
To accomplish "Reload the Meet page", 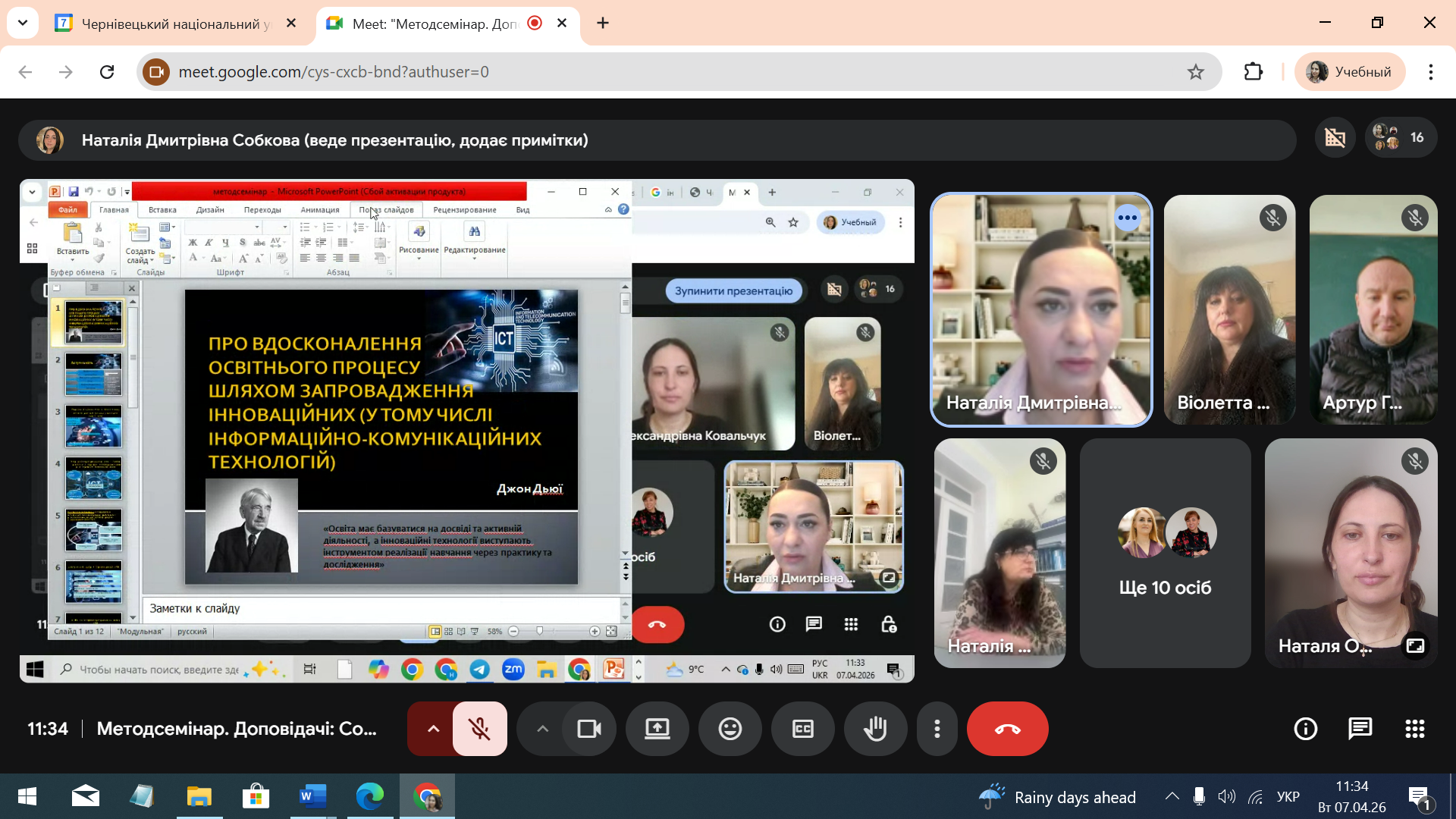I will coord(107,72).
